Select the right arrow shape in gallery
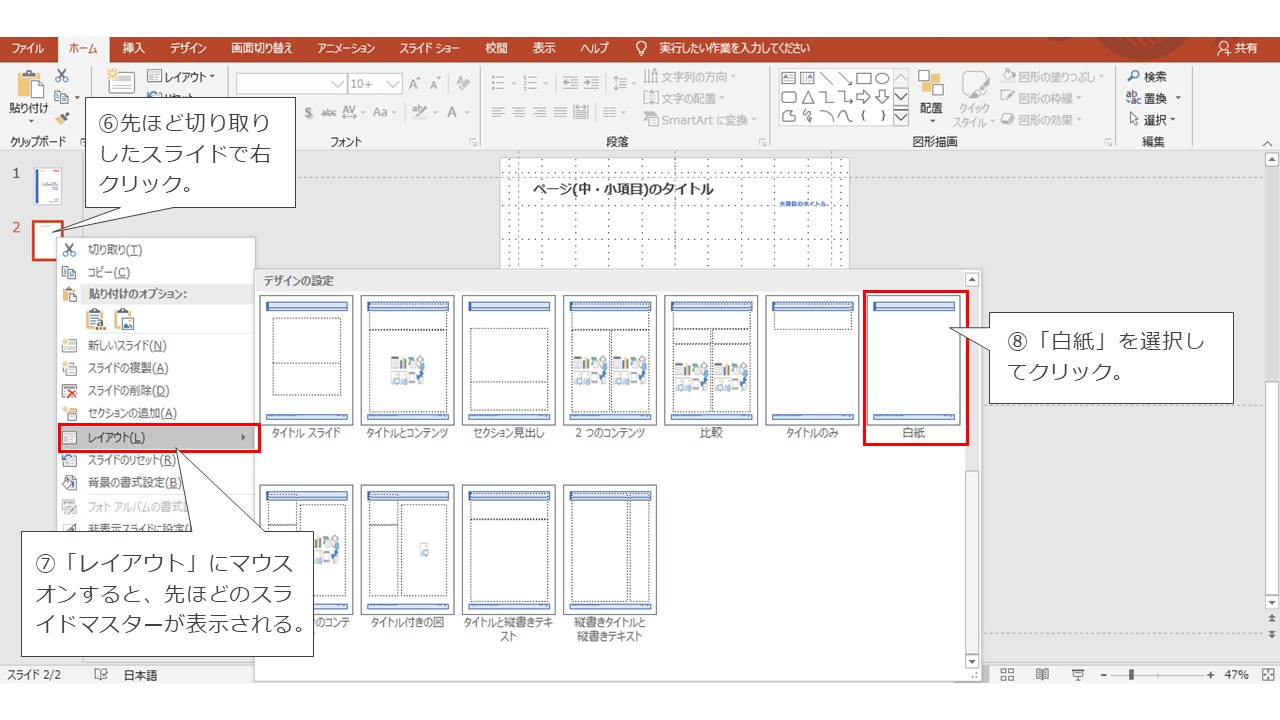 [864, 97]
